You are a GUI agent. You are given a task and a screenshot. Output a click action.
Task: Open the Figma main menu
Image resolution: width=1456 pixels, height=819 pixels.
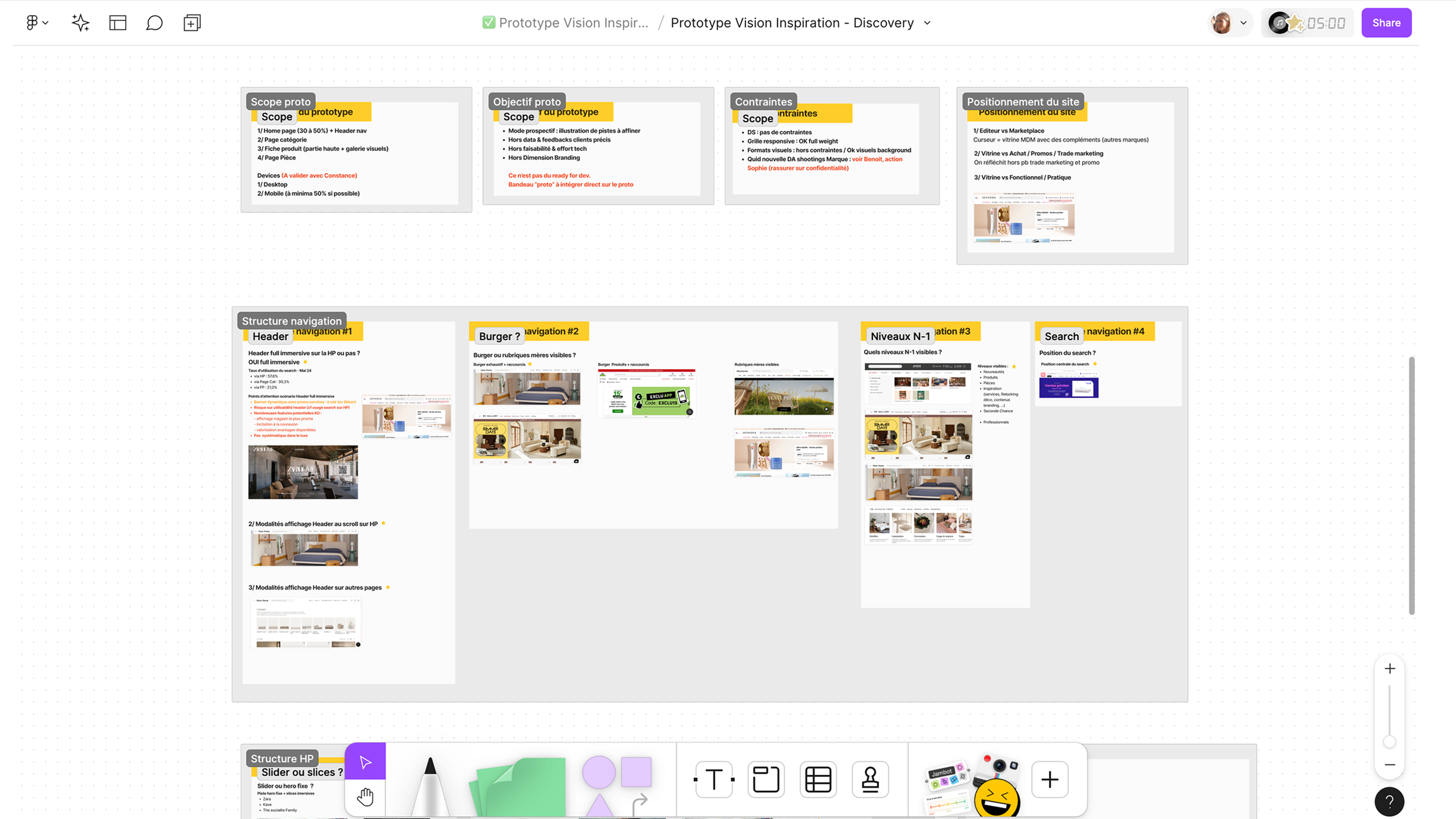pyautogui.click(x=36, y=23)
